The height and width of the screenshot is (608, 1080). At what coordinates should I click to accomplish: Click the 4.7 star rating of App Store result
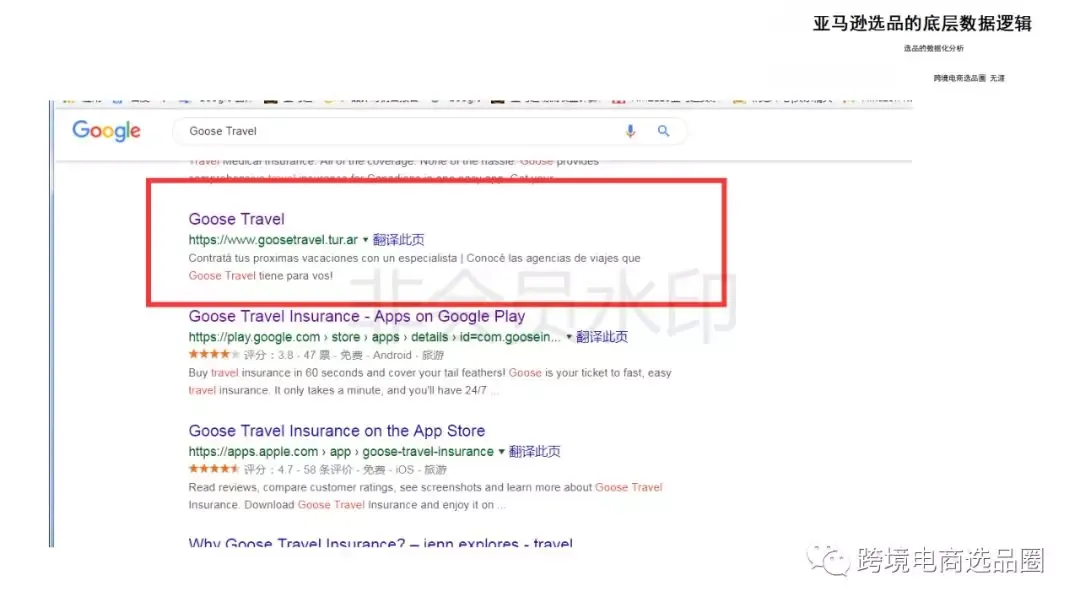click(x=214, y=469)
